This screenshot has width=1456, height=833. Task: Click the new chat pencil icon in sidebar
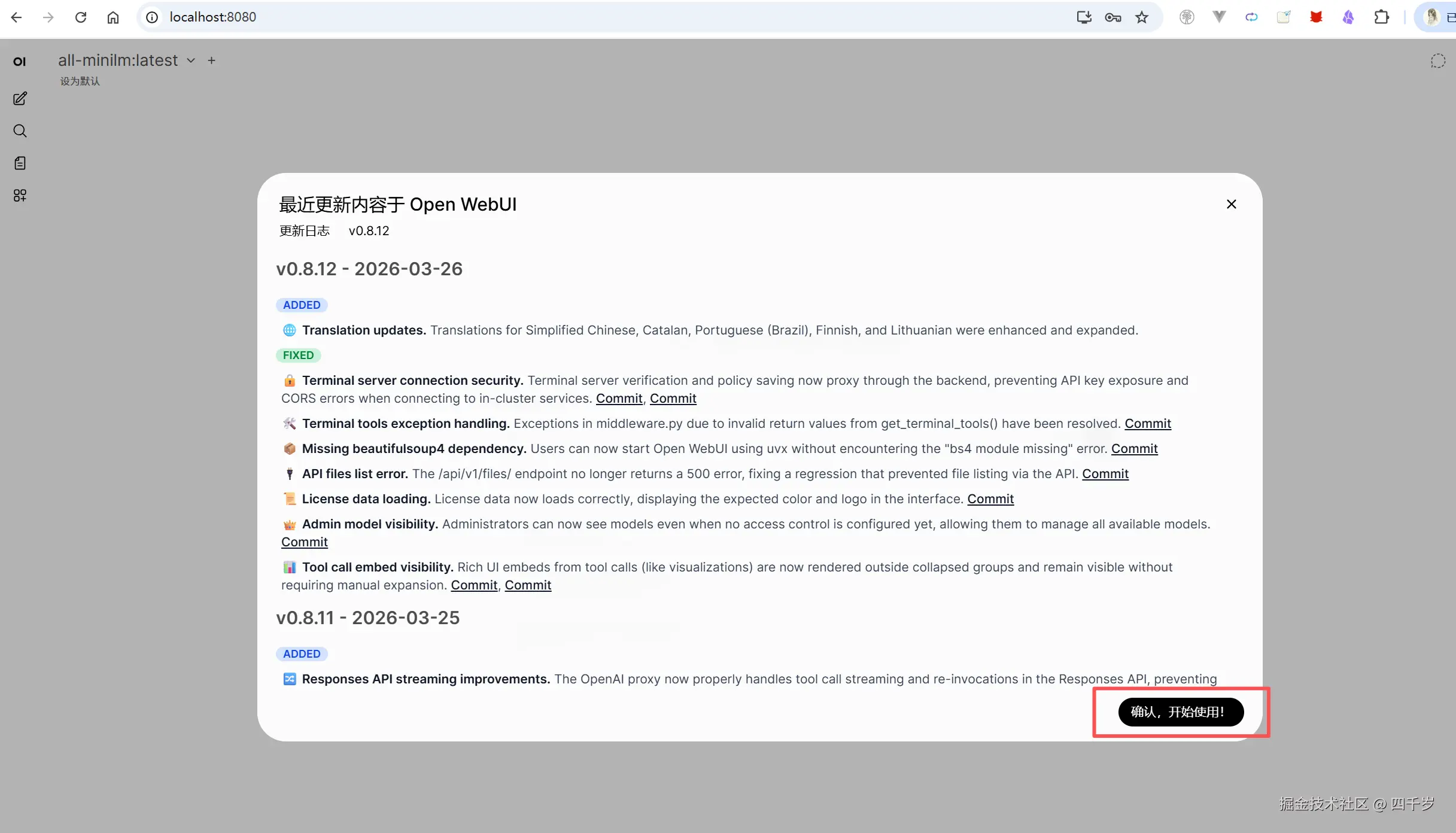[x=20, y=99]
